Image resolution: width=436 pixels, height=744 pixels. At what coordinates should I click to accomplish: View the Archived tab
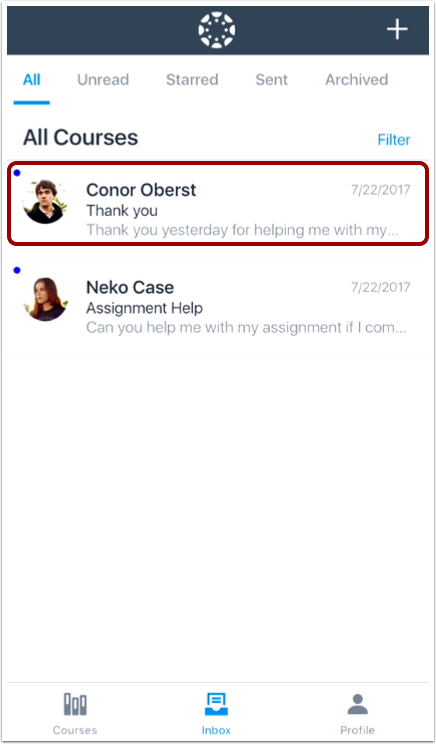[x=357, y=79]
